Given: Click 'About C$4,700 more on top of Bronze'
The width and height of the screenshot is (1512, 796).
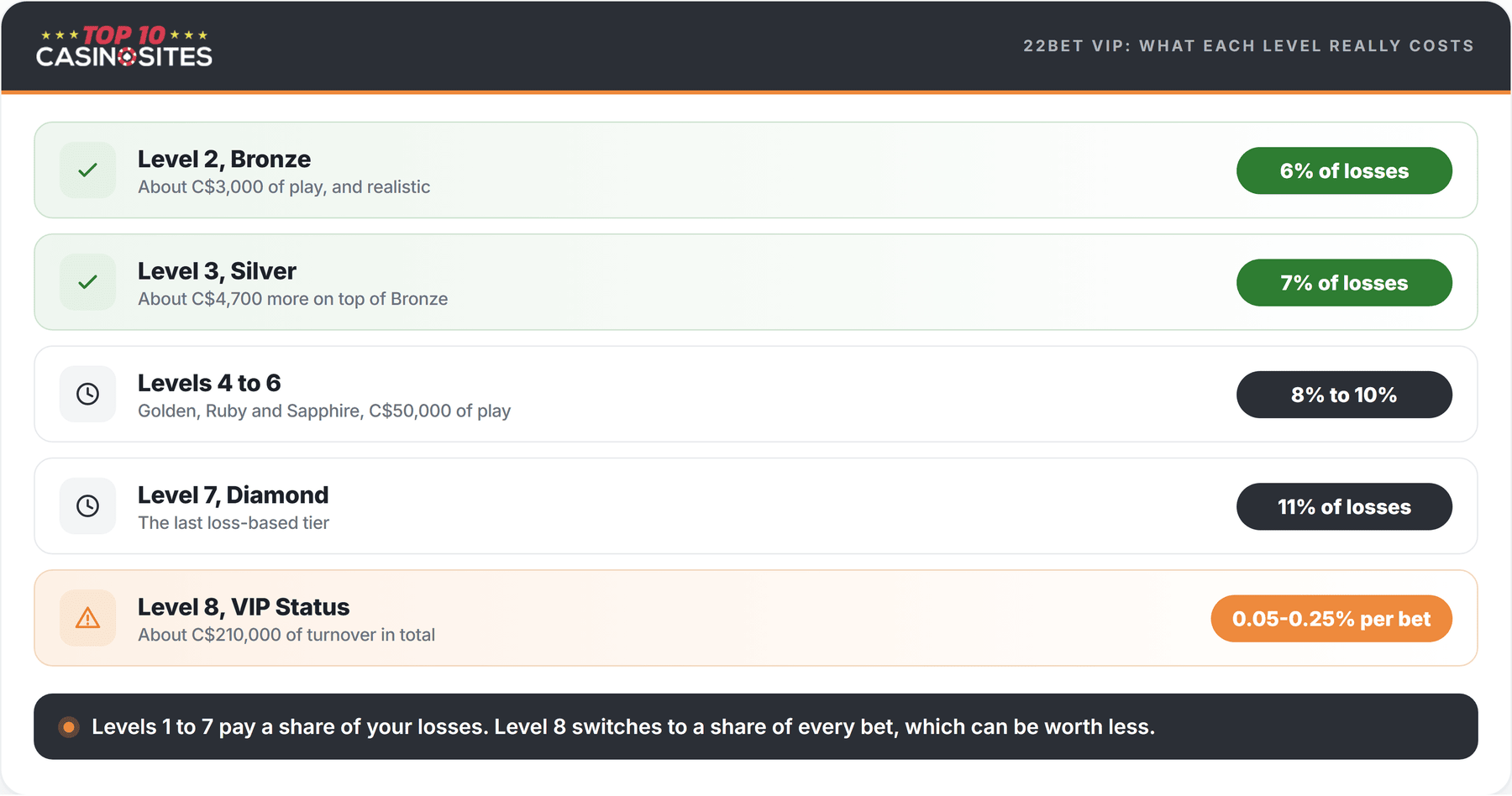Looking at the screenshot, I should click(292, 299).
